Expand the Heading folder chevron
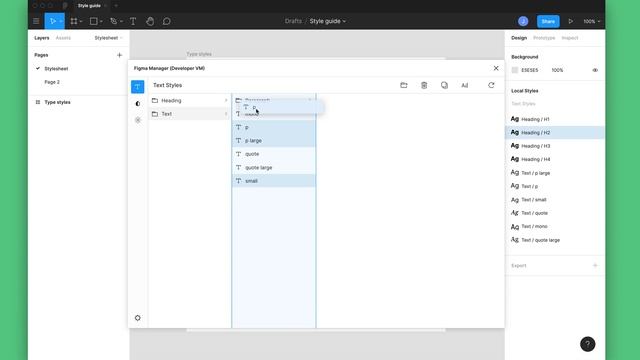The image size is (640, 360). (x=226, y=100)
